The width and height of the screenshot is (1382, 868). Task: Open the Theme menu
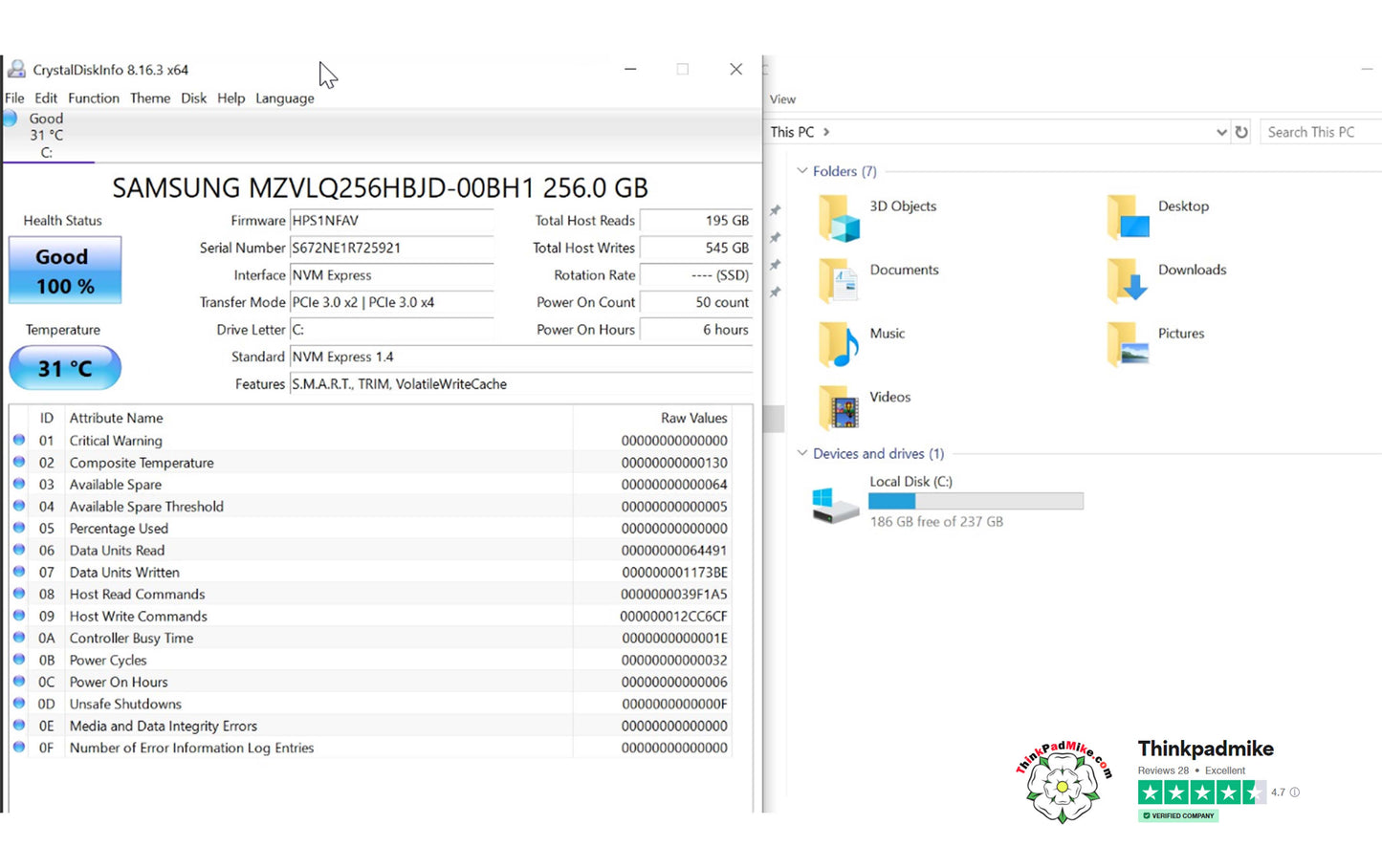click(x=150, y=98)
